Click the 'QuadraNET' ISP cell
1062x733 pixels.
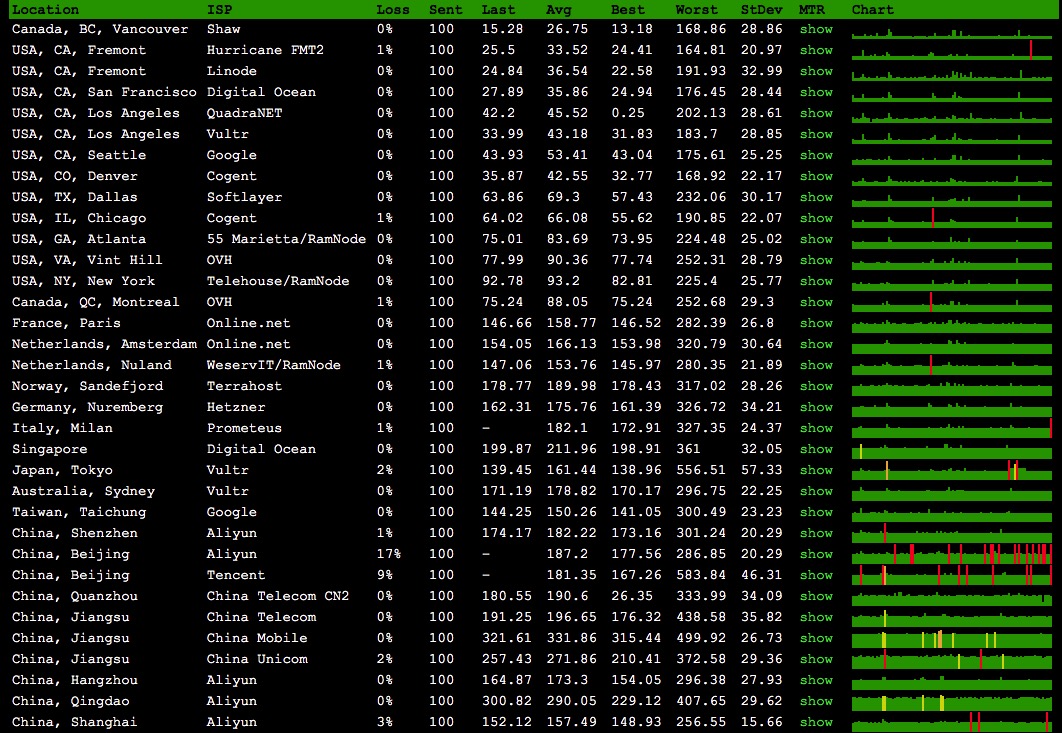(245, 113)
